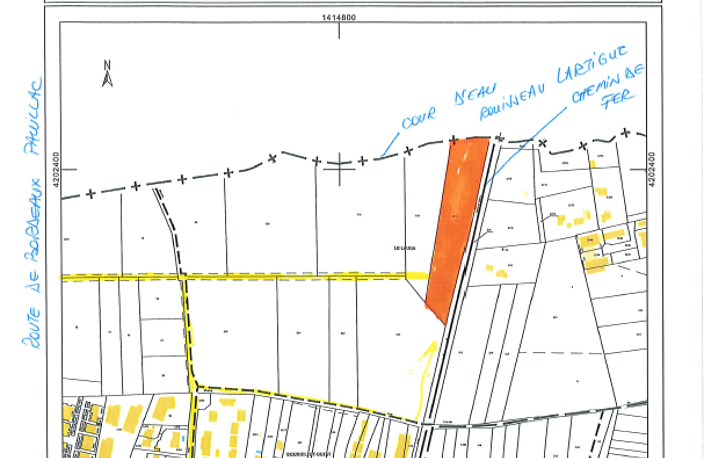The image size is (704, 458).
Task: Click the 4202400 label on the left margin
Action: [56, 170]
